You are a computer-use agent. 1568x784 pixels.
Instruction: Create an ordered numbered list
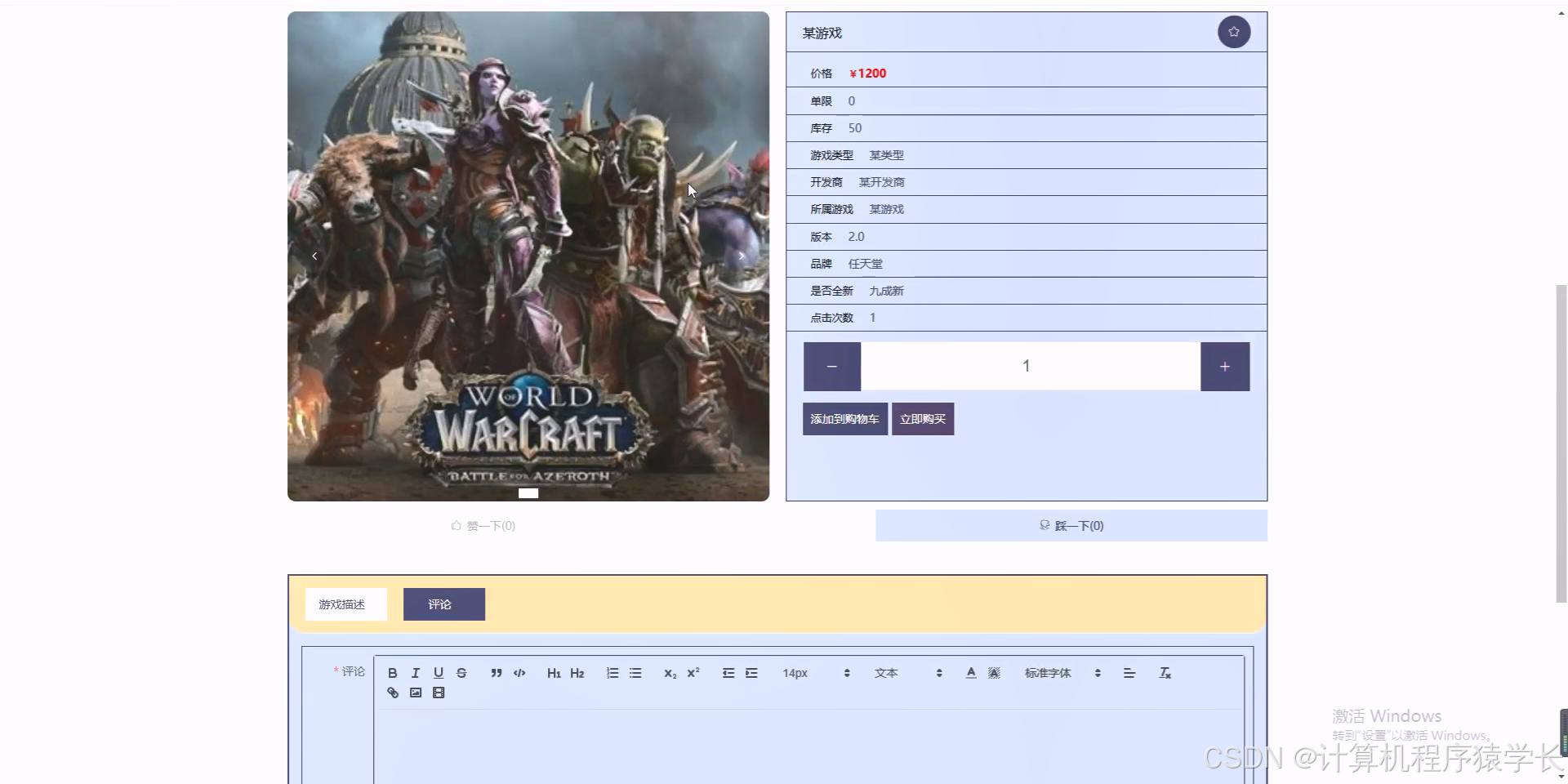click(x=612, y=673)
